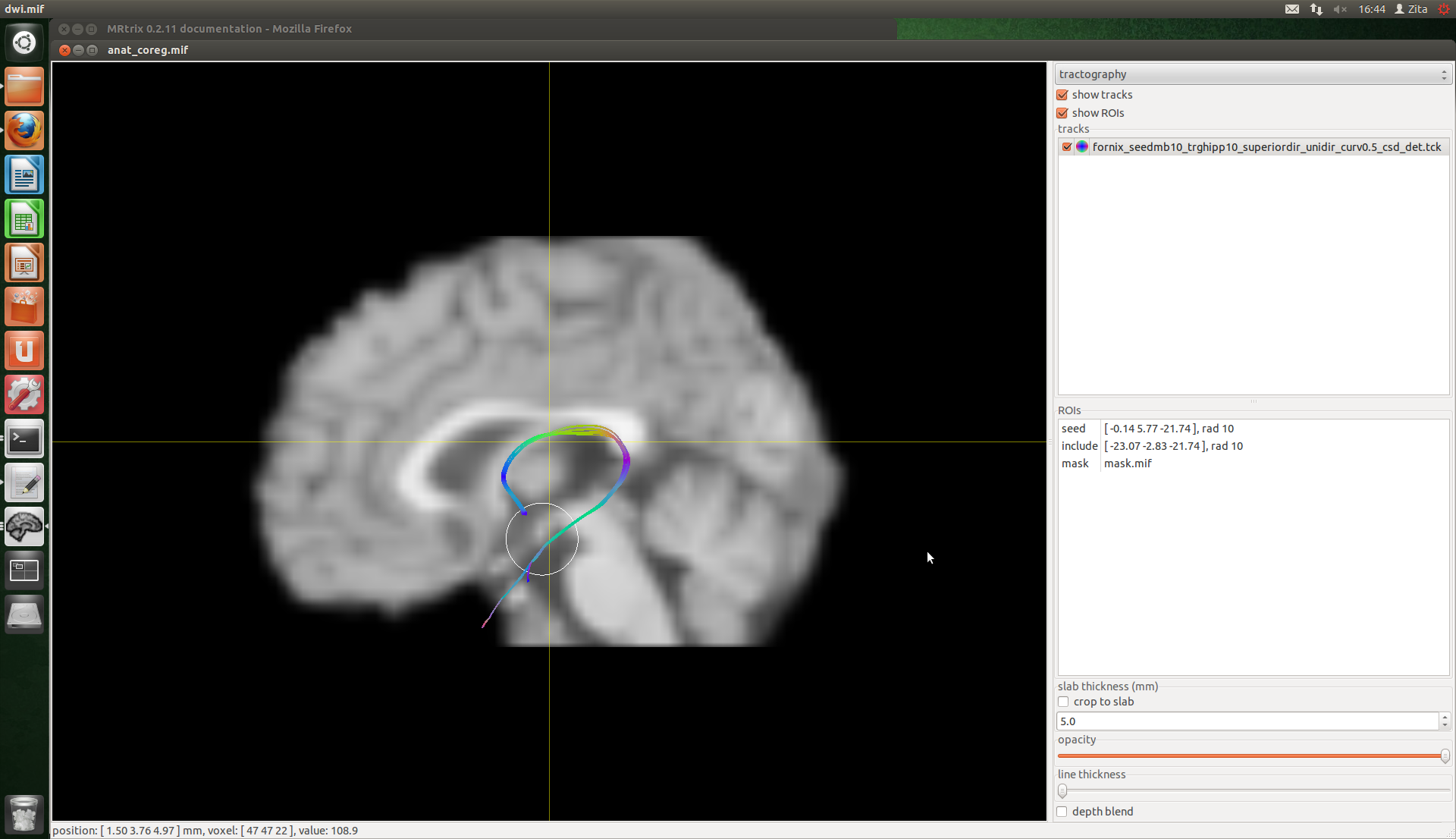Open LibreOffice Calc spreadsheet icon
The image size is (1456, 839).
click(x=24, y=220)
